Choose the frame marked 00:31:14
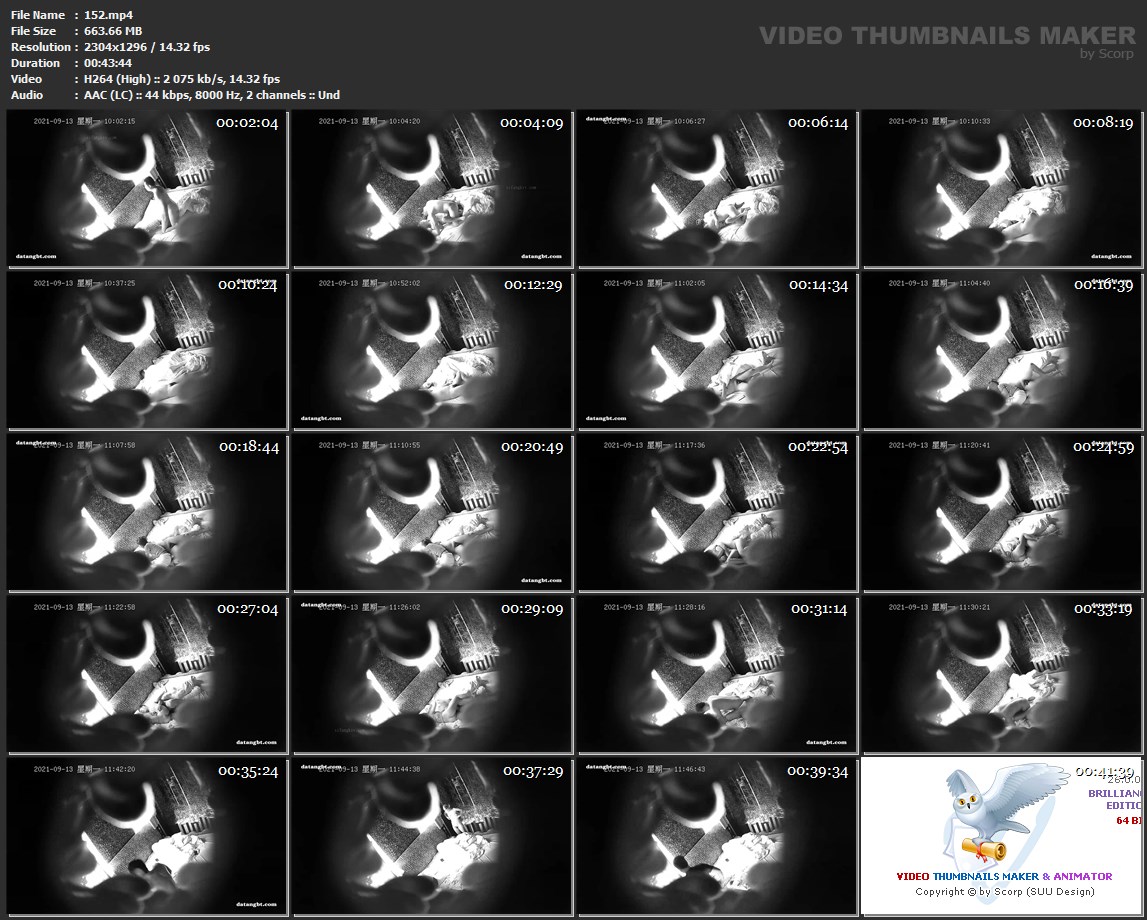The image size is (1147, 920). click(x=718, y=675)
